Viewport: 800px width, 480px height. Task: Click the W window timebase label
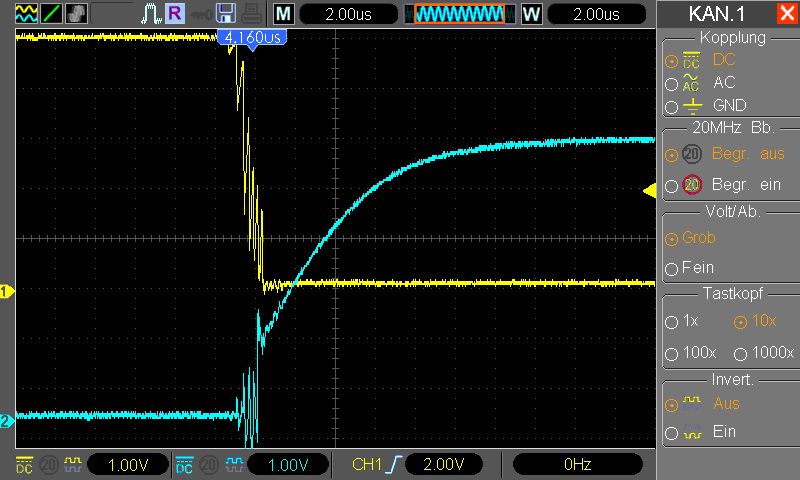click(x=531, y=14)
